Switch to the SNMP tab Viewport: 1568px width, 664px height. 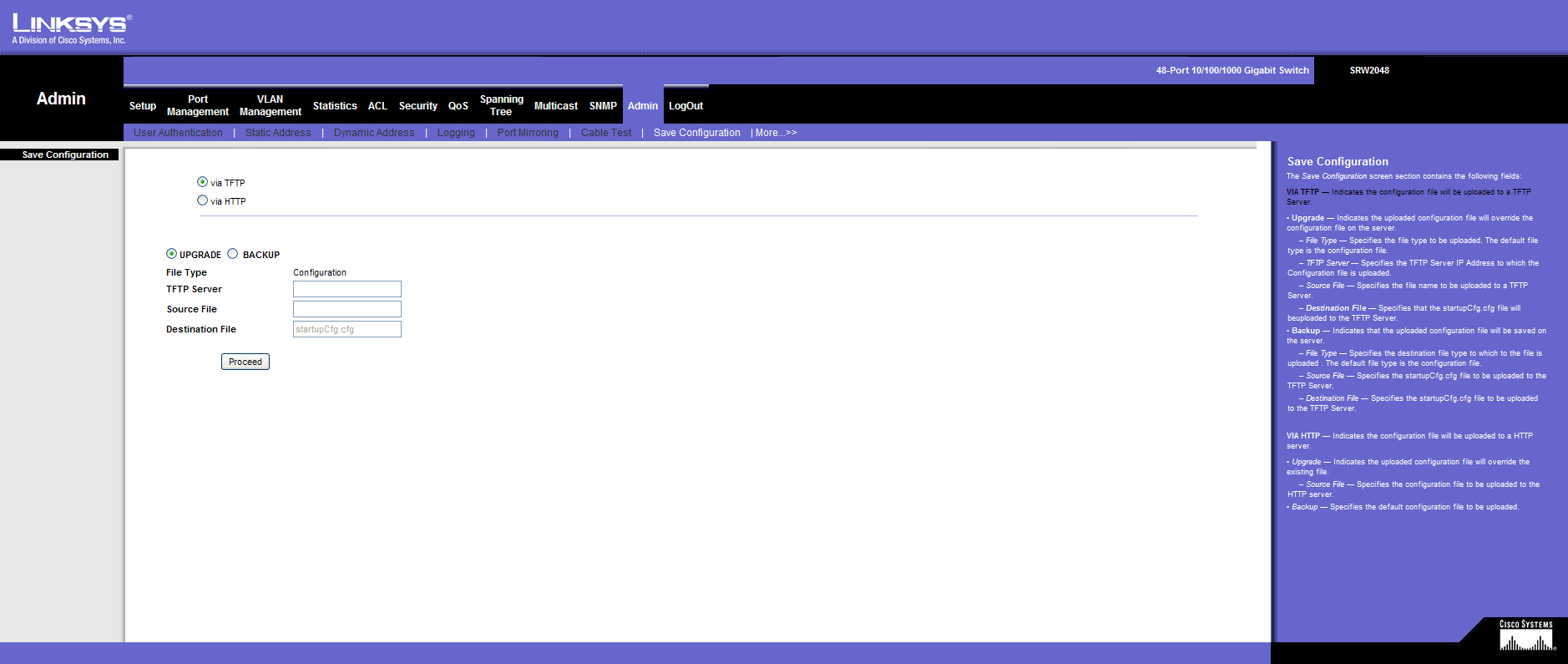coord(603,106)
